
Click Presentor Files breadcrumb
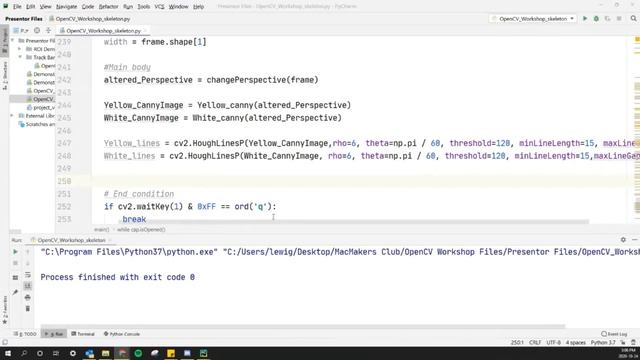[x=24, y=19]
